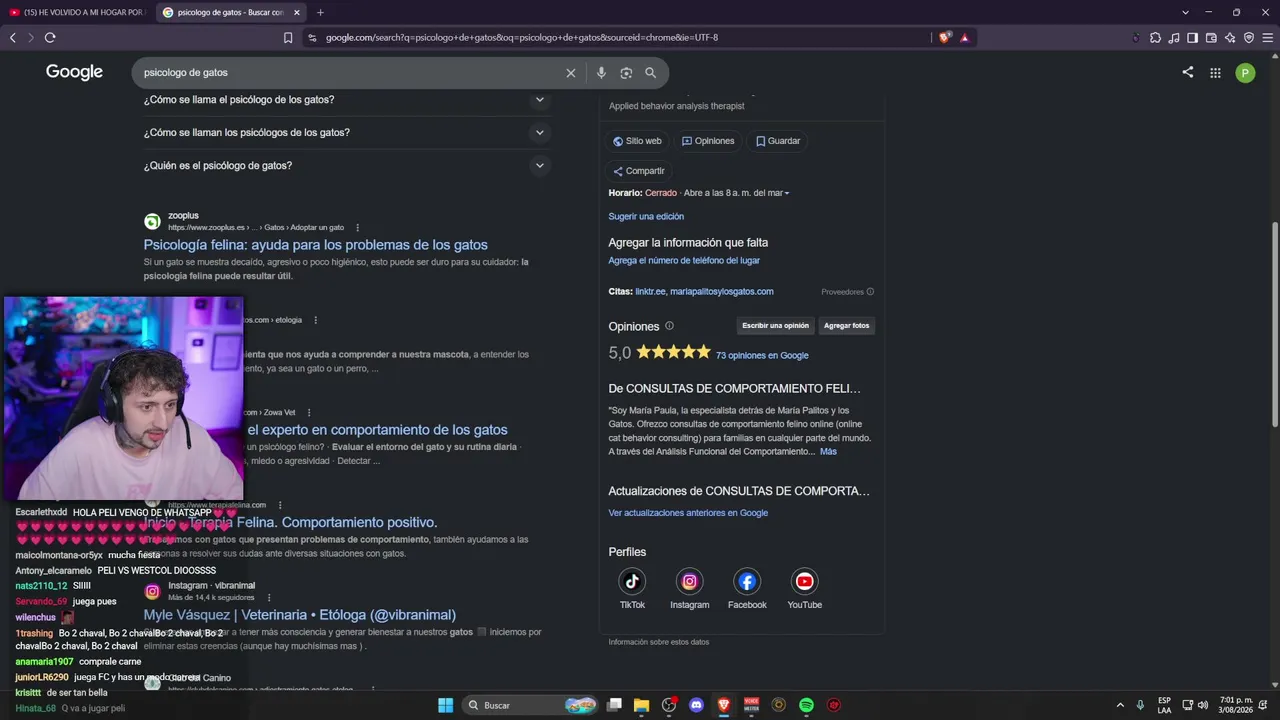1280x720 pixels.
Task: Open "Myle Vásquez | Veterinaria • Etóloga" result
Action: click(299, 615)
